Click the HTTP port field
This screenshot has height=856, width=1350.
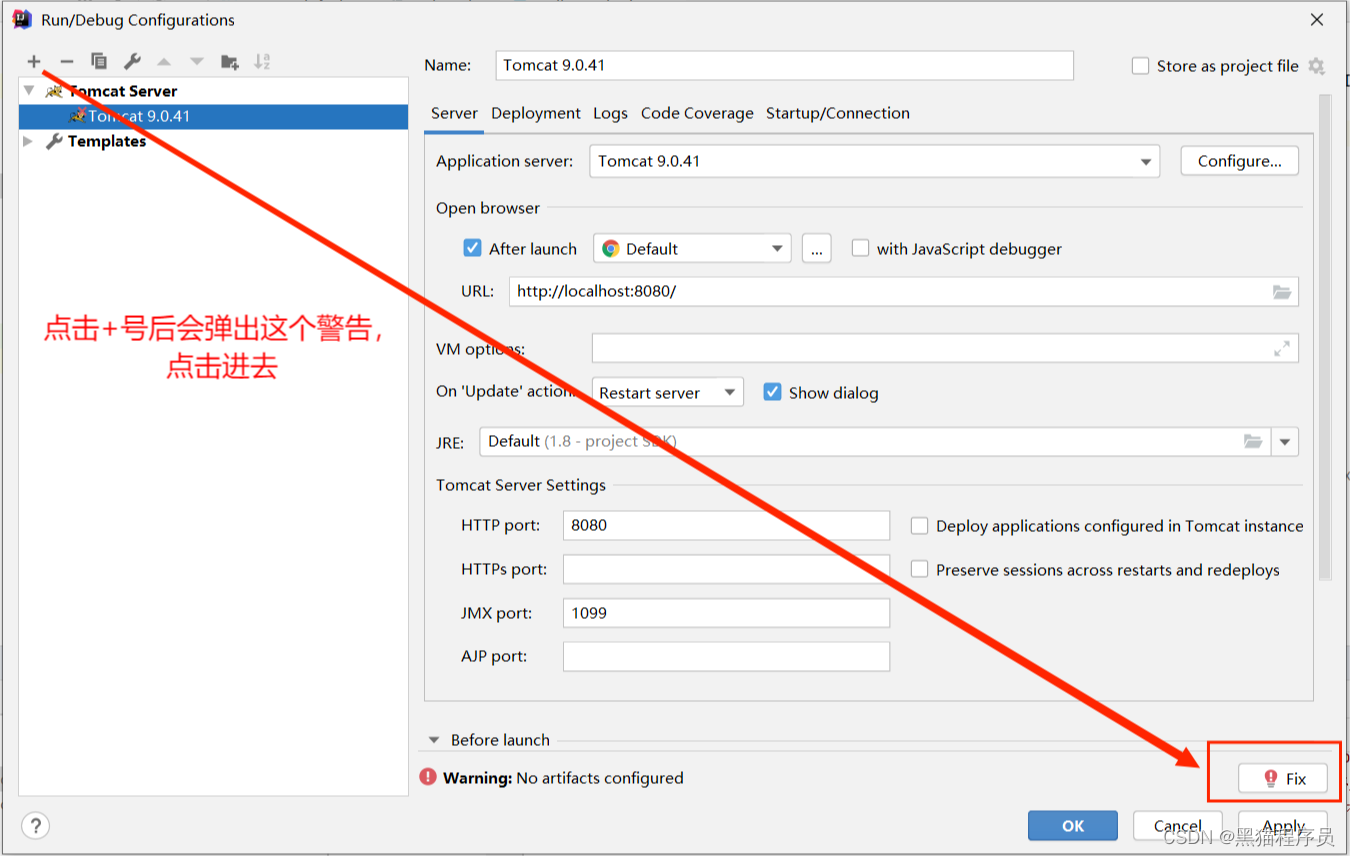726,525
